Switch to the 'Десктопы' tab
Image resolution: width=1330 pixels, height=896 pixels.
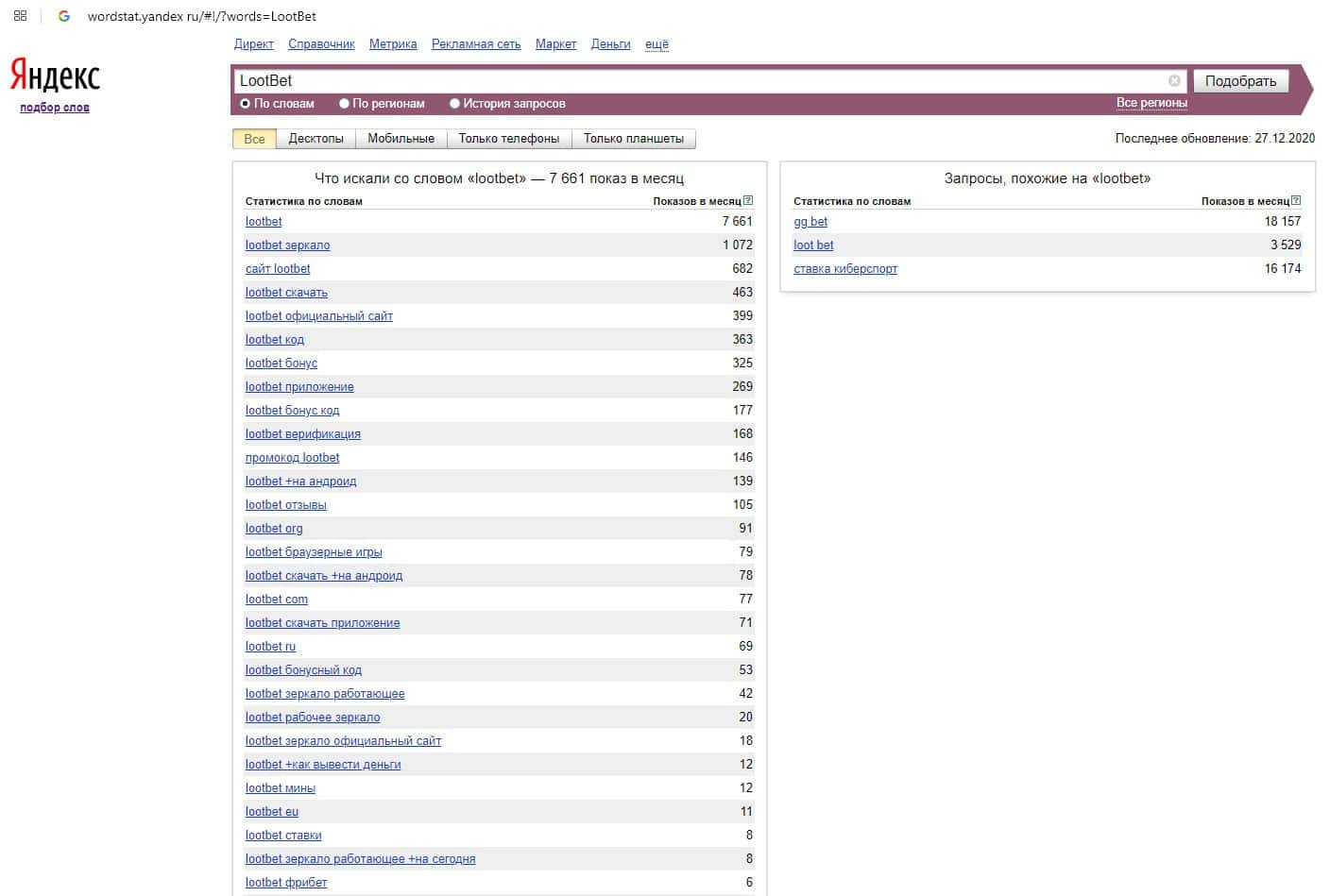315,139
